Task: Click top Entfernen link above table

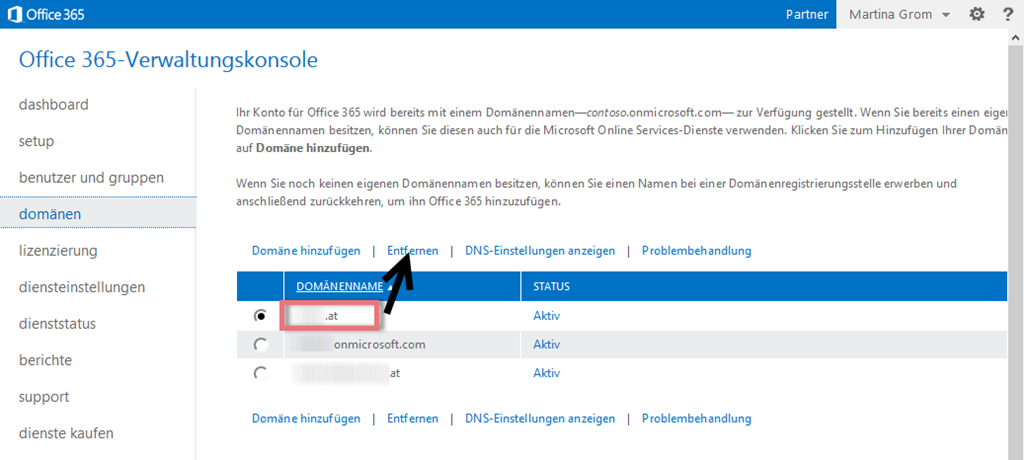Action: point(413,251)
